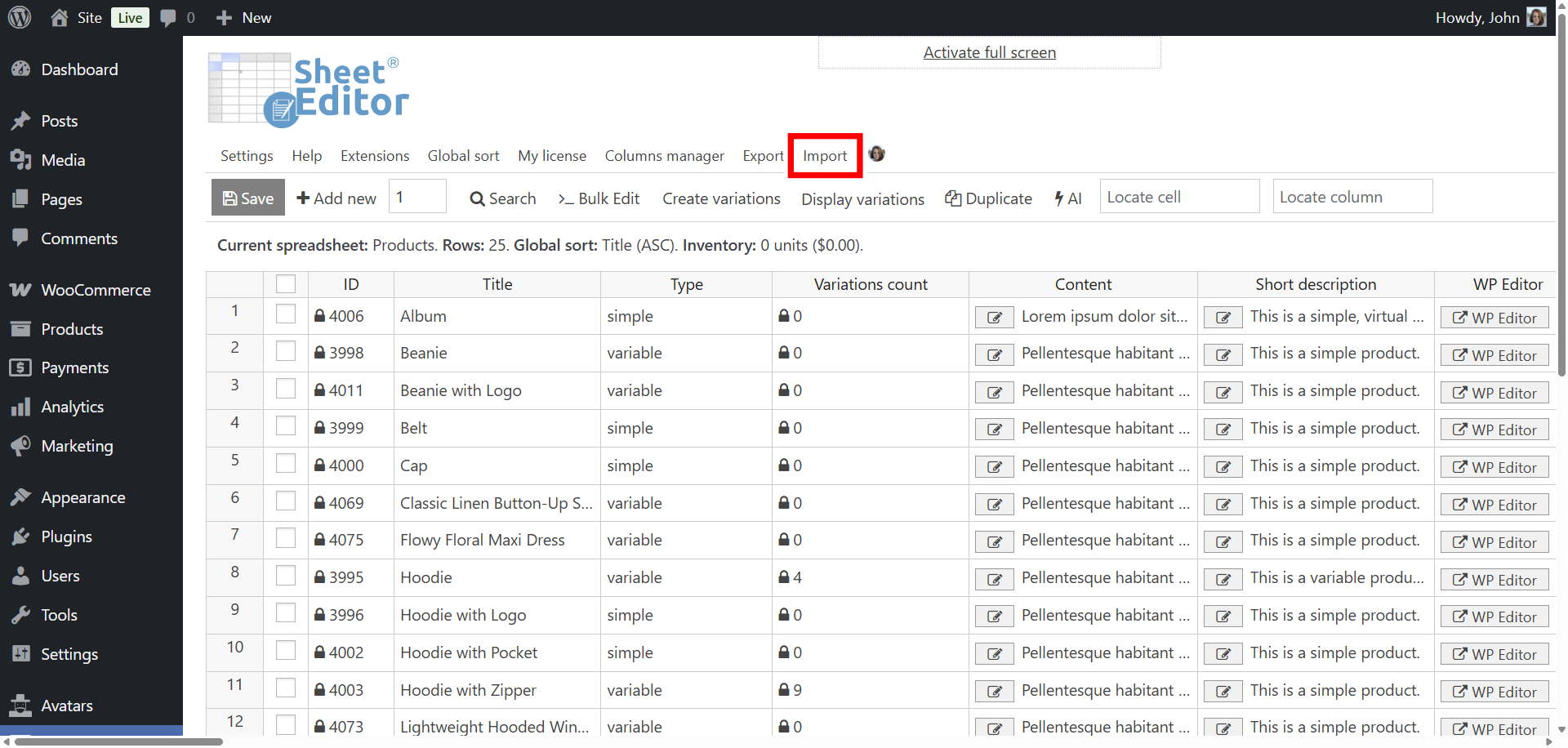Click the horizontal scrollbar at bottom
The height and width of the screenshot is (748, 1568).
point(118,741)
